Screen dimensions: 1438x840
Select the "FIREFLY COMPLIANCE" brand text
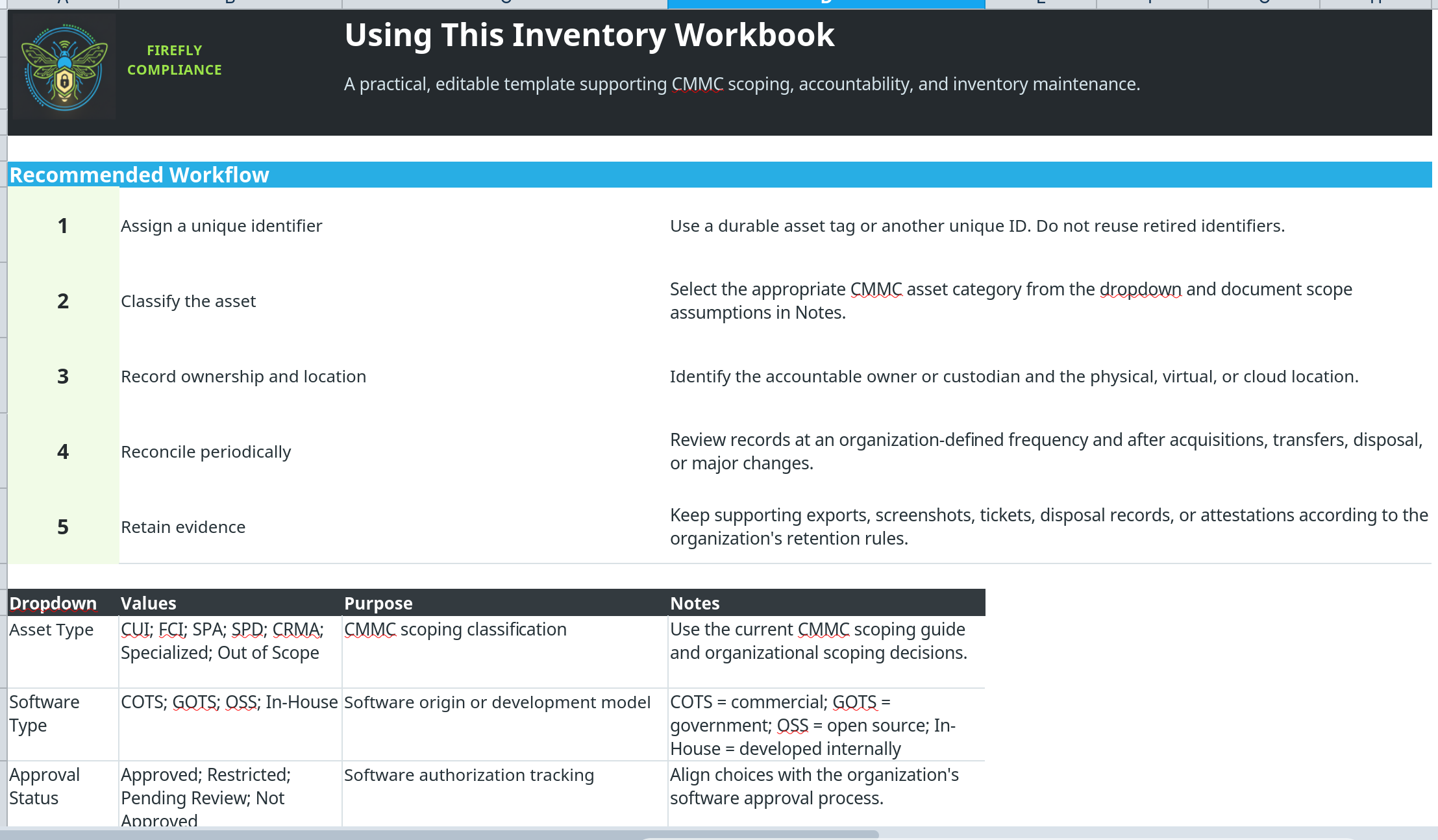174,60
